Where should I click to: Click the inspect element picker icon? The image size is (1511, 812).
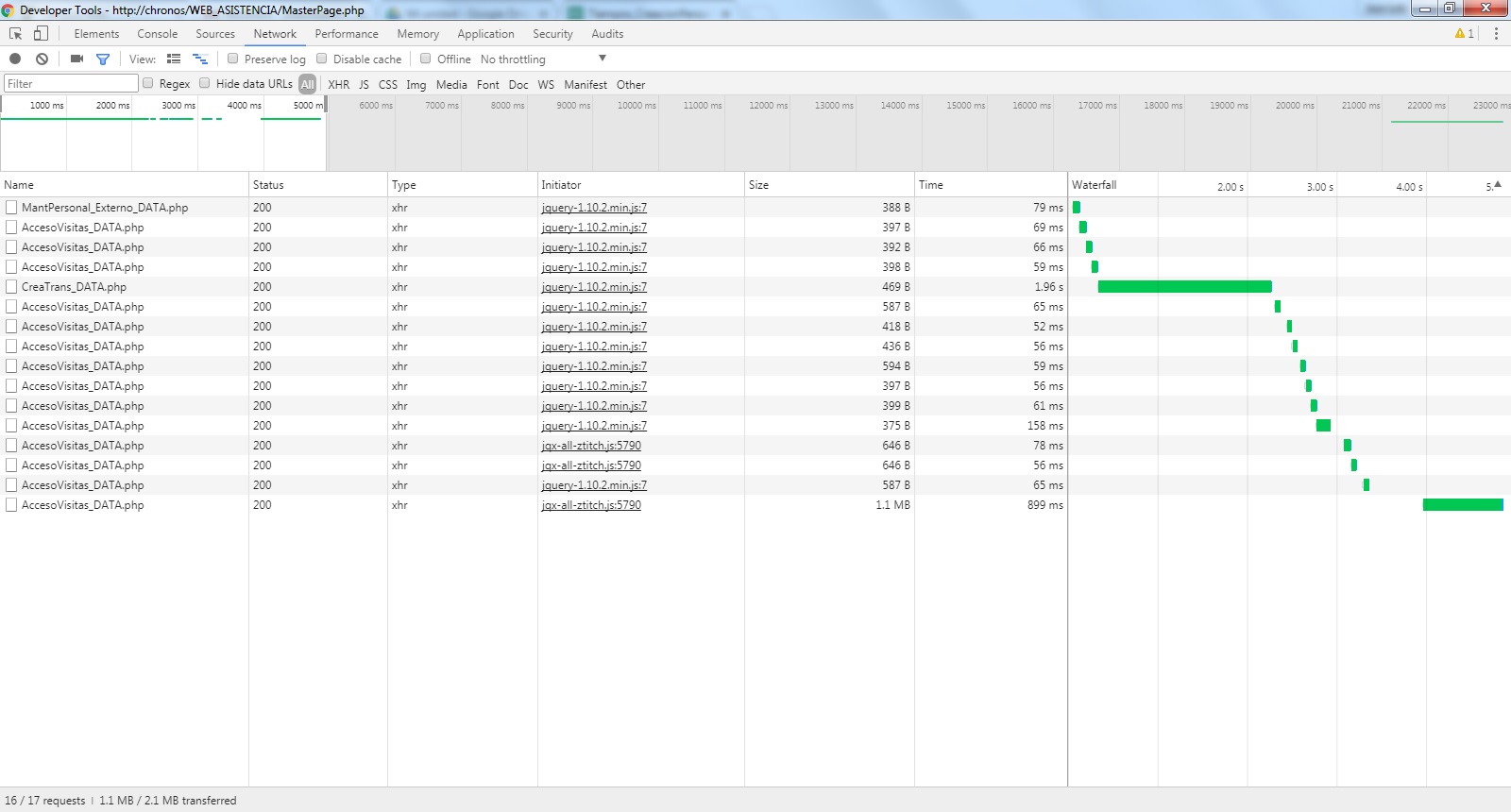coord(15,34)
